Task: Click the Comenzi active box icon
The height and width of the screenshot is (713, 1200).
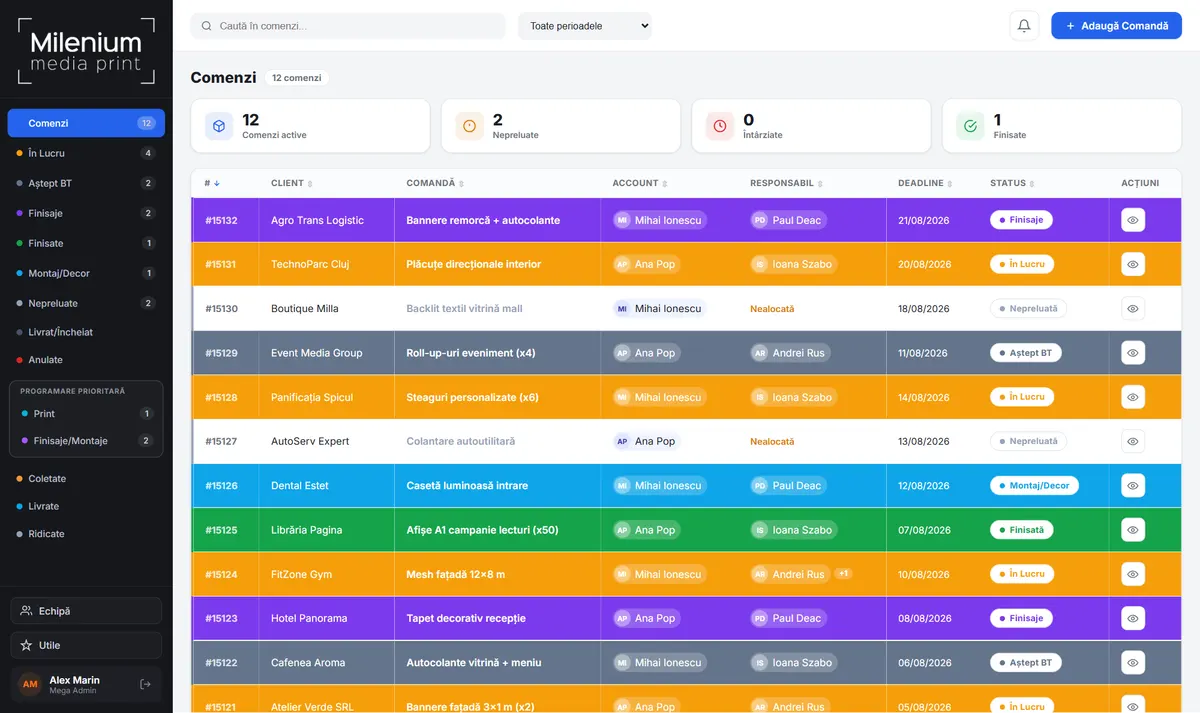Action: click(x=219, y=126)
